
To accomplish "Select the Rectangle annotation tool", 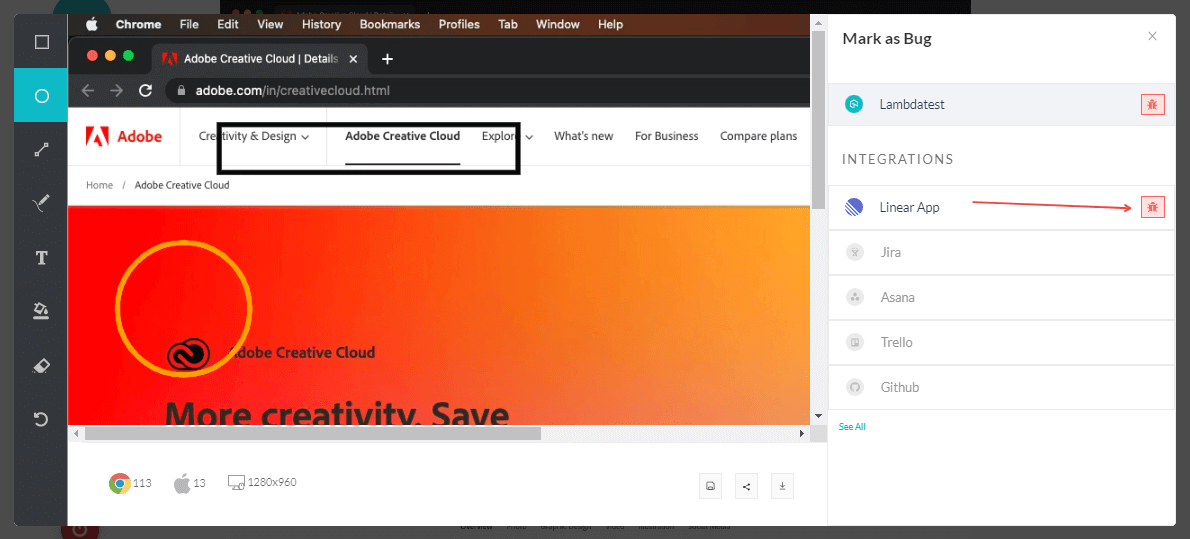I will (x=41, y=42).
